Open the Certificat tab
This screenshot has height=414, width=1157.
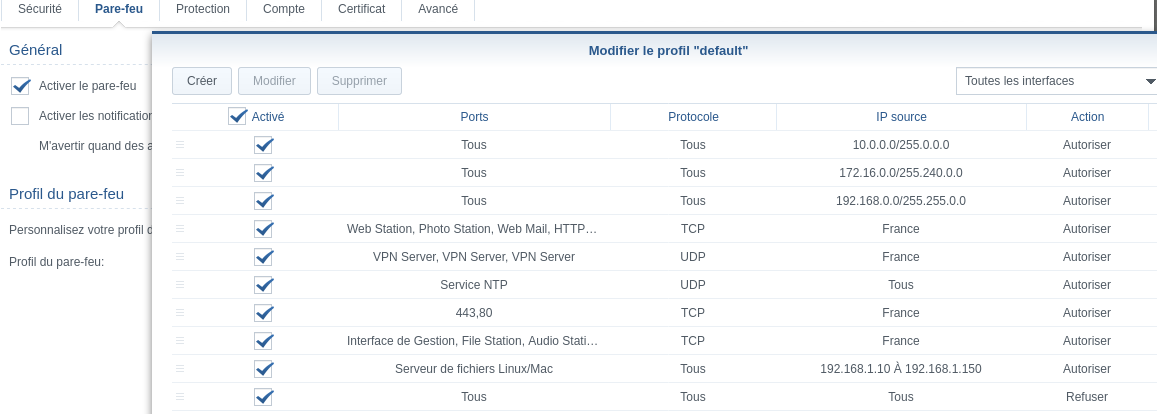pos(361,9)
